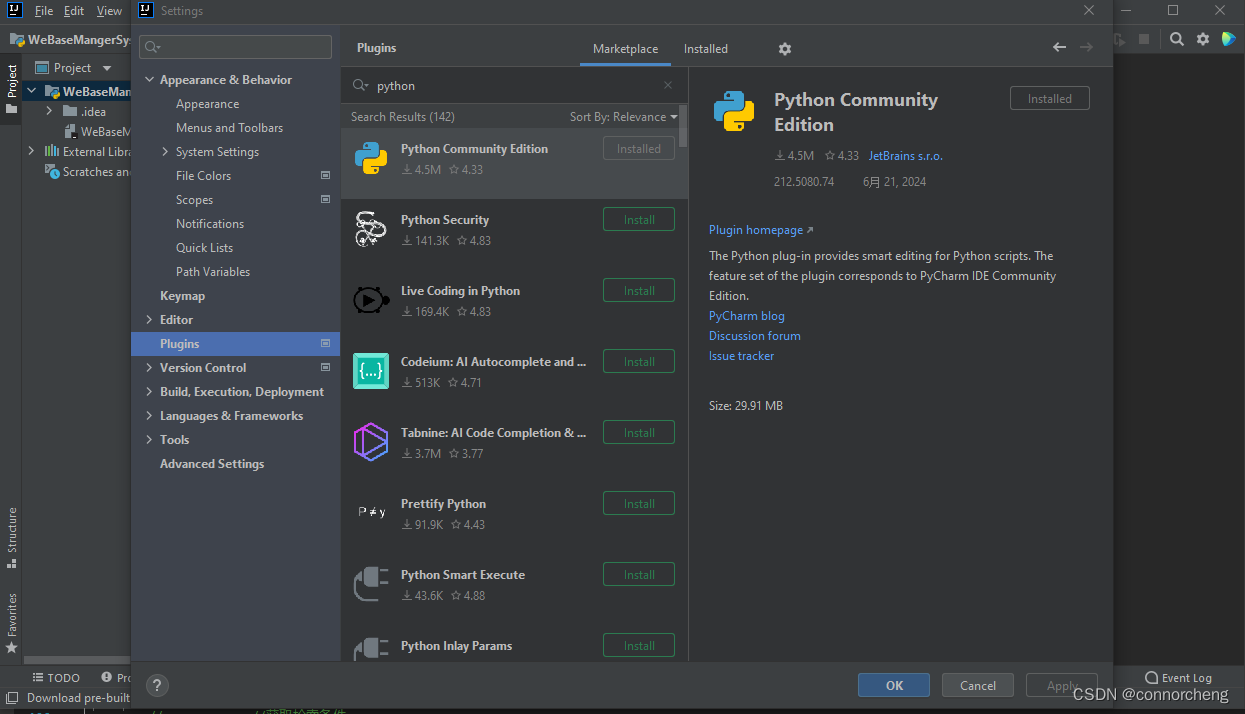This screenshot has height=714, width=1245.
Task: Focus the plugin search field
Action: pos(514,86)
